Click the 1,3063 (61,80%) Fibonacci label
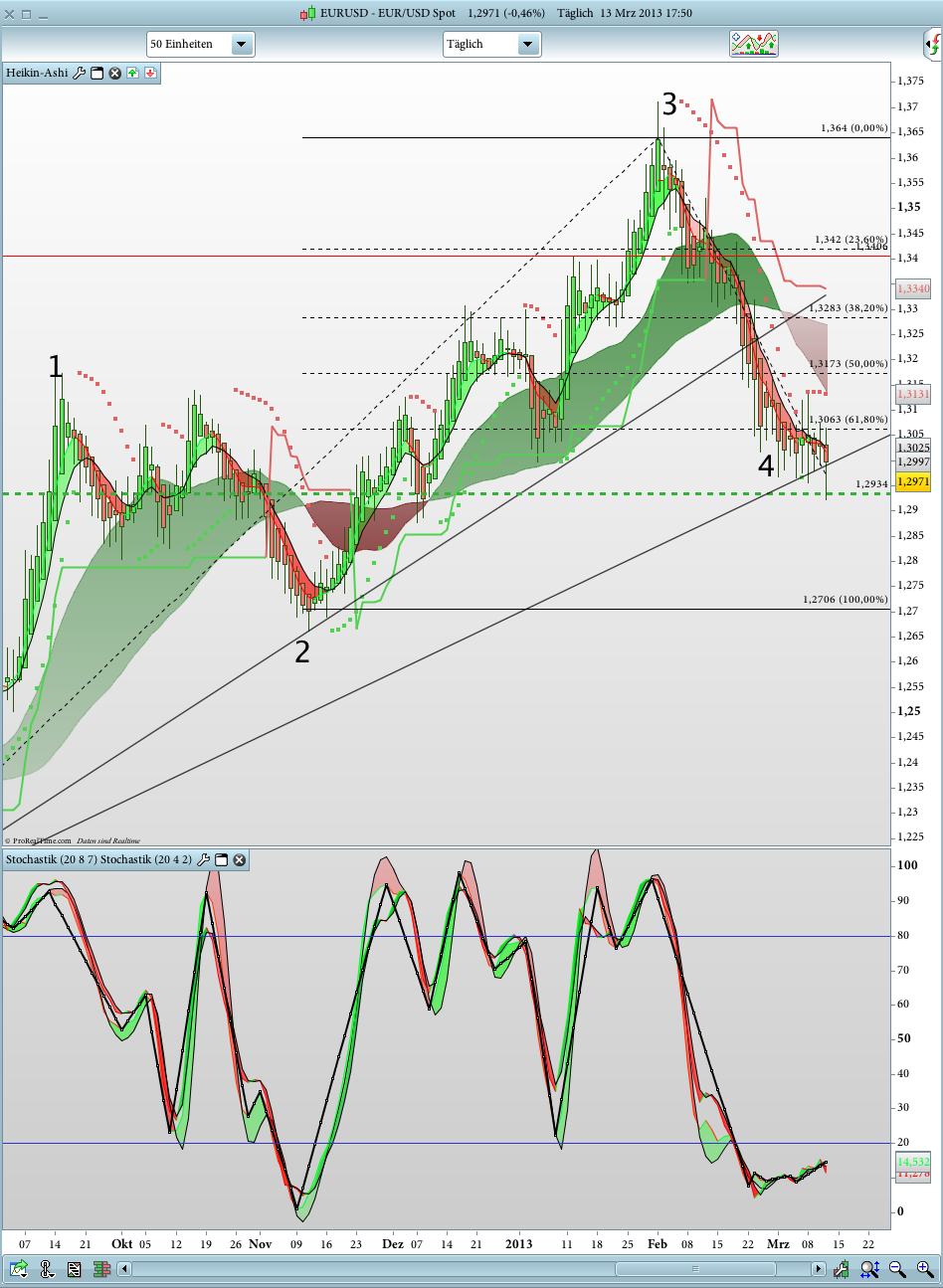 pos(848,420)
